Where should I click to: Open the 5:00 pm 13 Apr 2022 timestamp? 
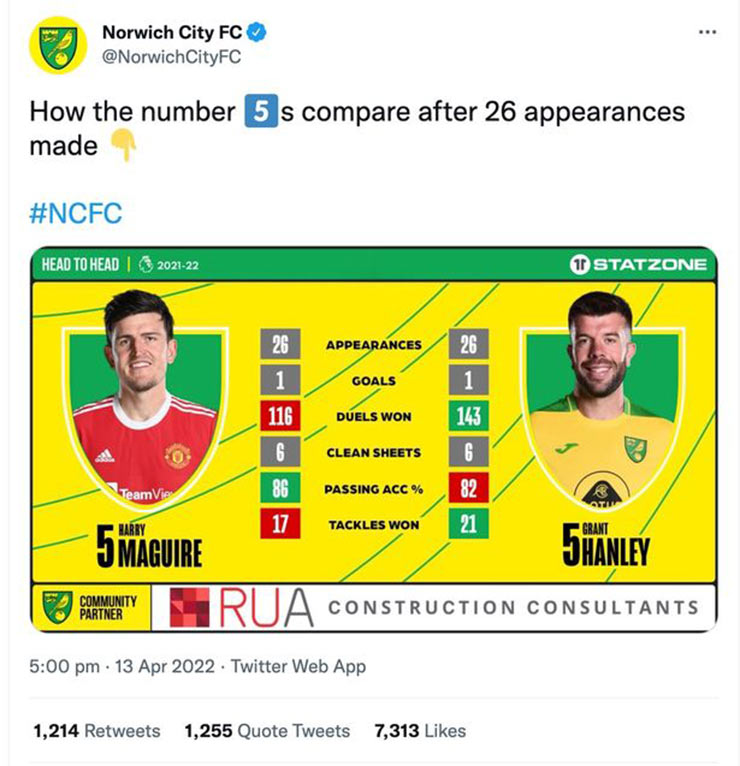coord(122,666)
